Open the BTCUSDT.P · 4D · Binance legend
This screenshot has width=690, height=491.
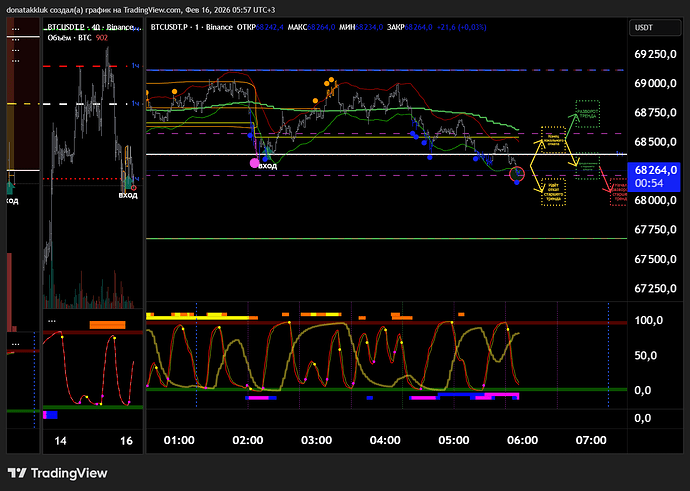coord(90,27)
